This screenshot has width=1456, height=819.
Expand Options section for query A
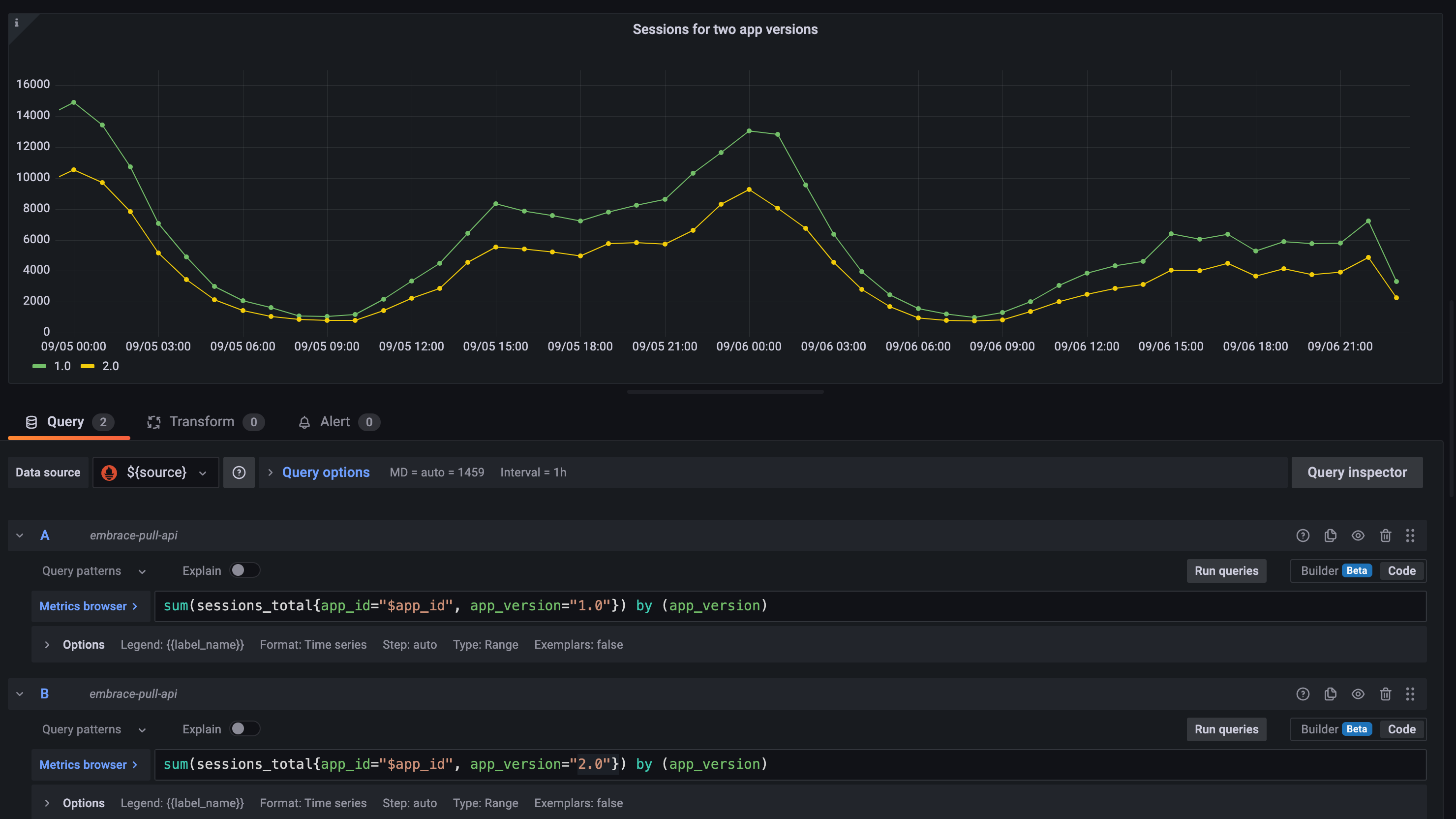47,644
